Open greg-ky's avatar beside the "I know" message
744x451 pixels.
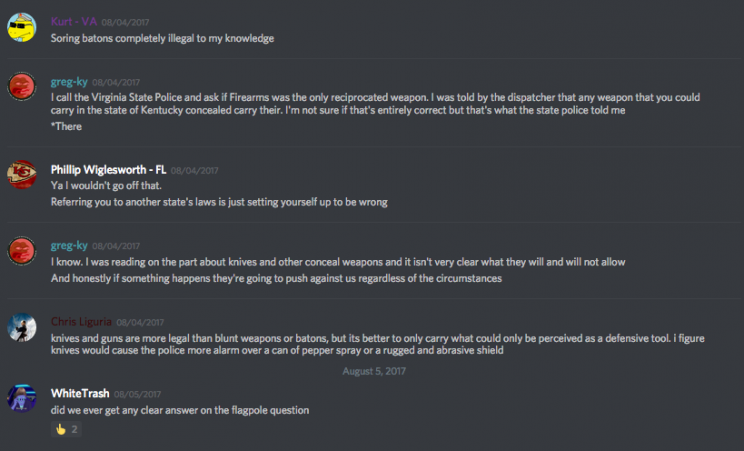22,250
